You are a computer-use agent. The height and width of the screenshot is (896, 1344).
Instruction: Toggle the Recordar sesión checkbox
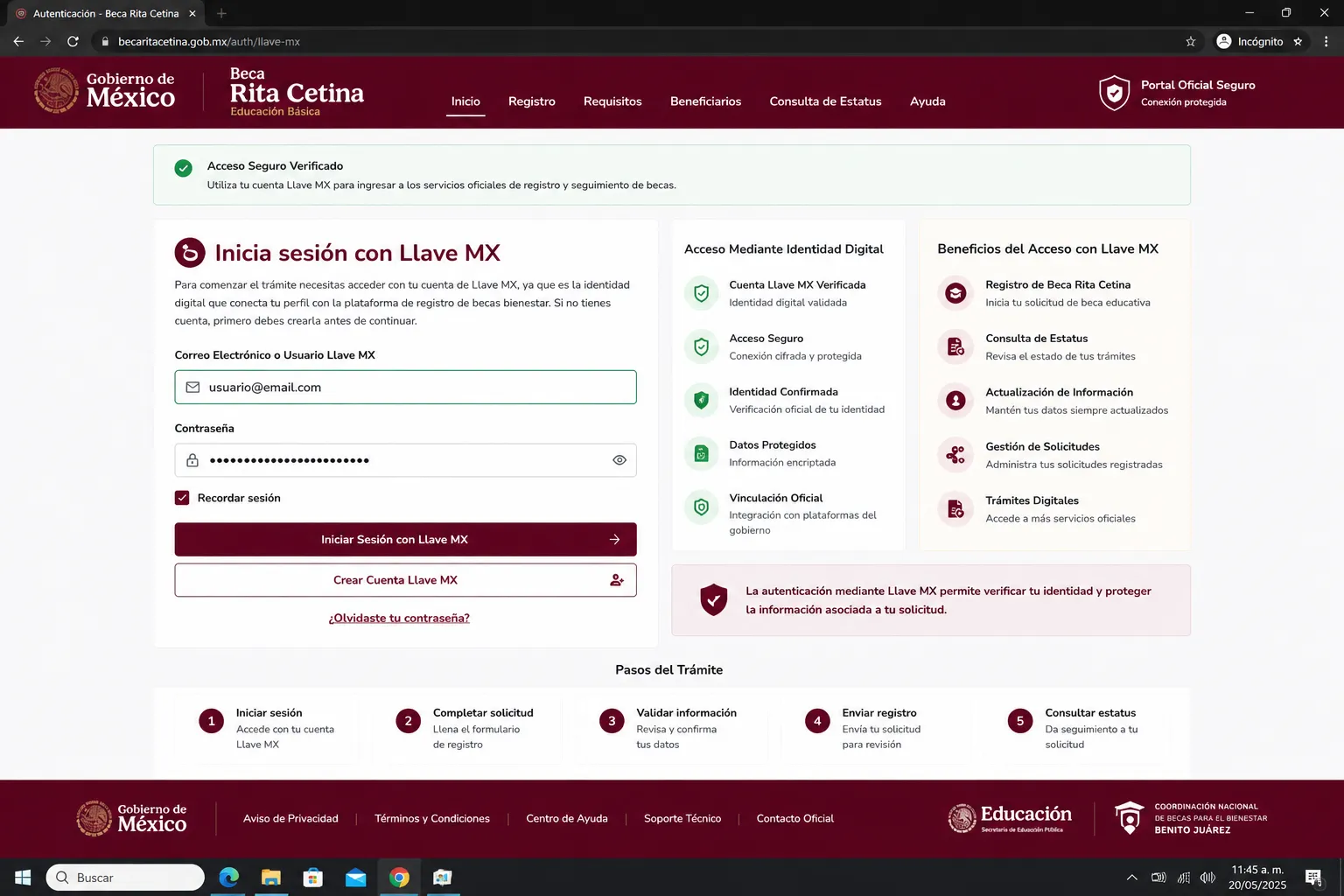point(182,498)
